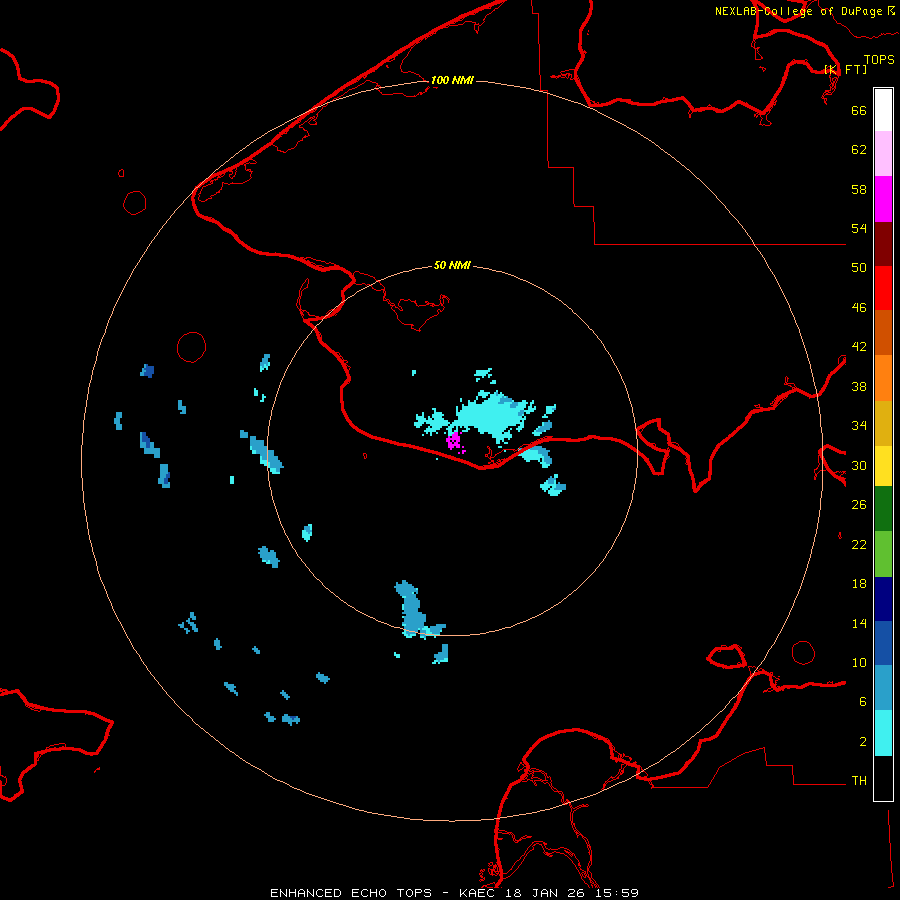Pick the light green legend swatch
The image size is (900, 900).
(x=883, y=554)
